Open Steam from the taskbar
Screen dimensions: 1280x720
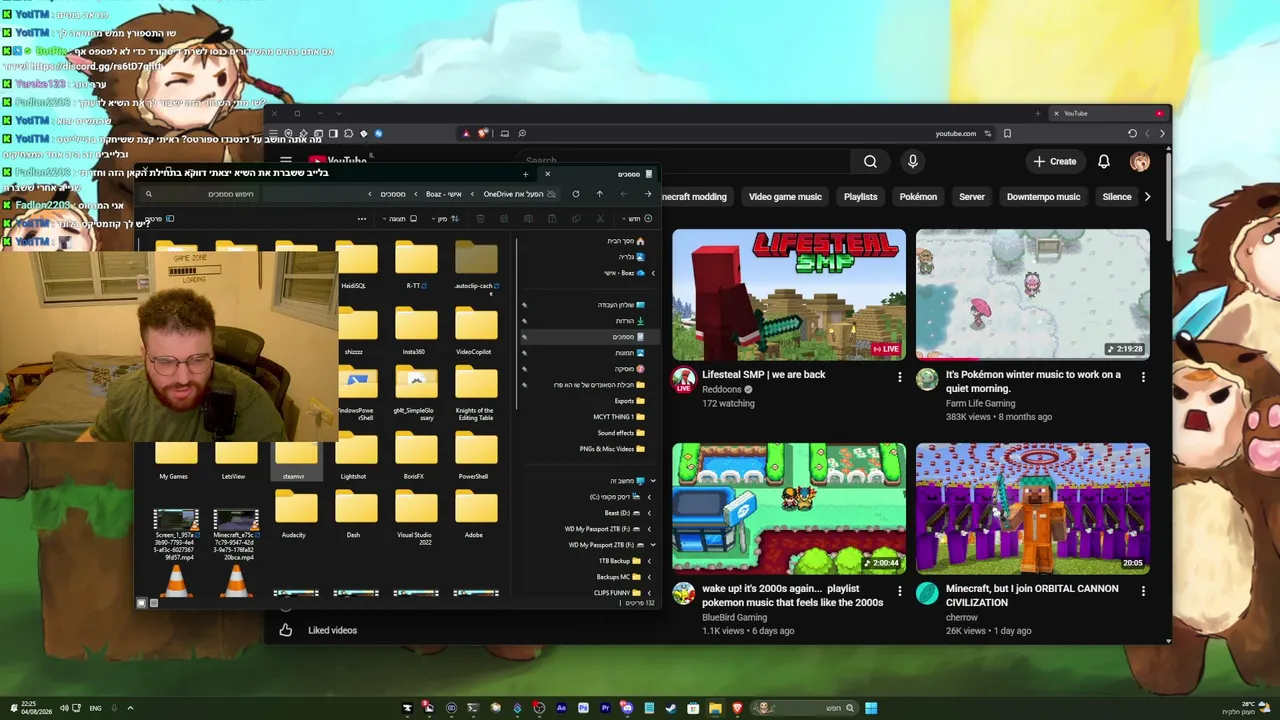pos(670,708)
